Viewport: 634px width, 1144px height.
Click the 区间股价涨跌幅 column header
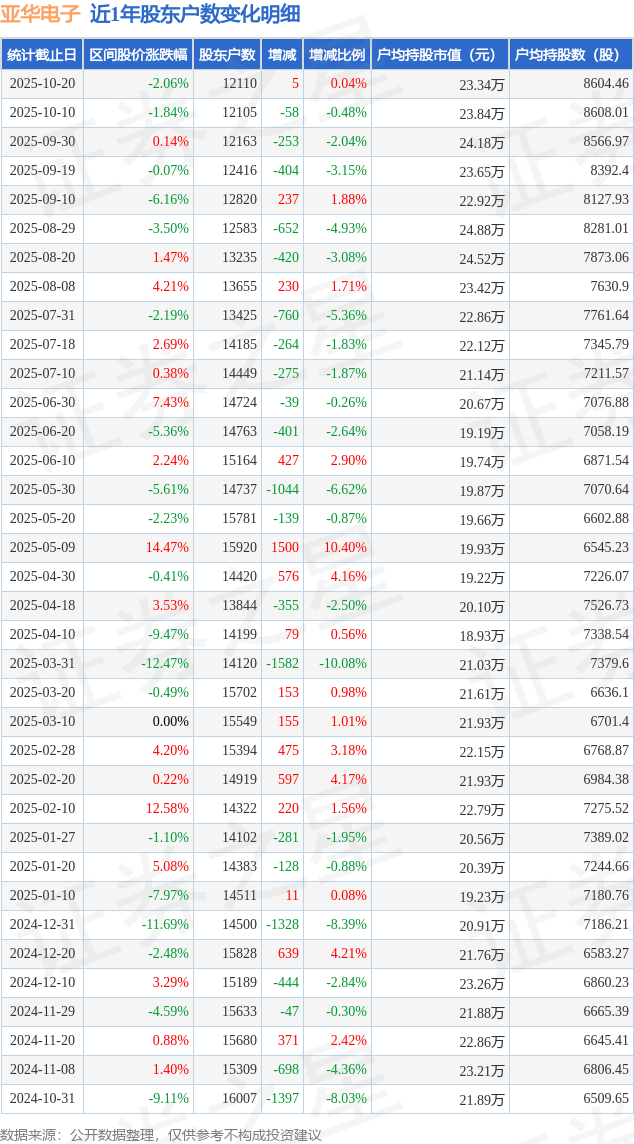pos(138,55)
